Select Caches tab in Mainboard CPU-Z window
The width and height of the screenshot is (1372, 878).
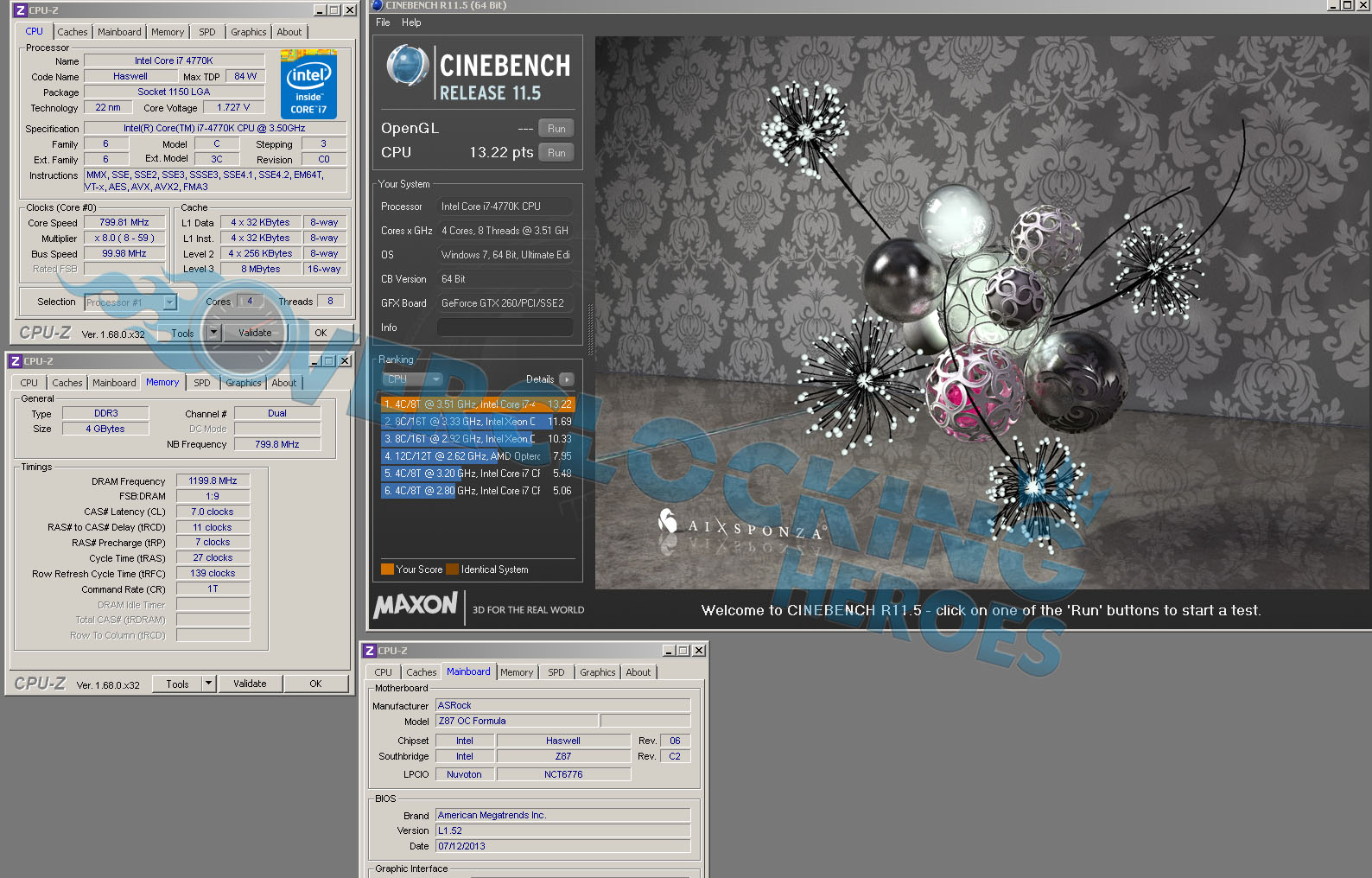422,672
